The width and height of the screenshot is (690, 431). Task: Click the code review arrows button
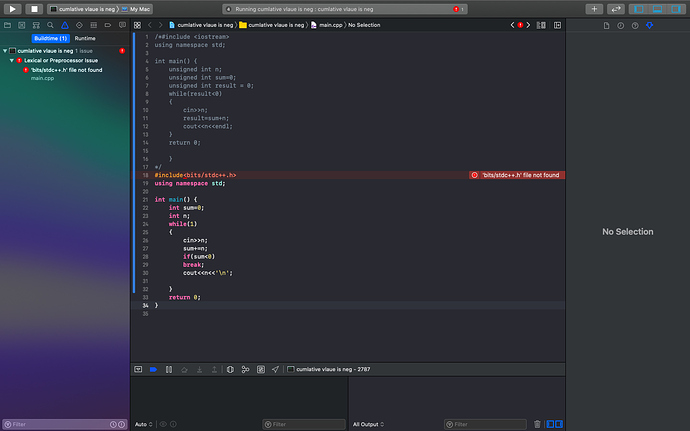tap(616, 9)
